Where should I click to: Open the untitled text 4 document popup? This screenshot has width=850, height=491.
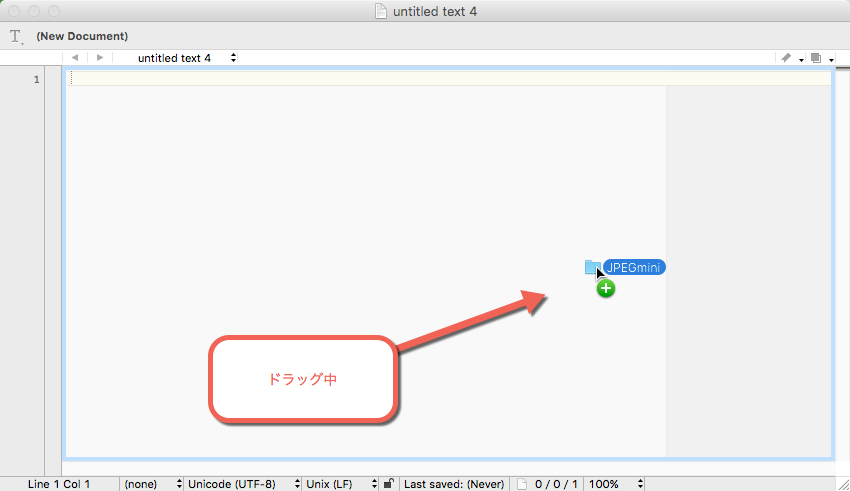coord(186,58)
